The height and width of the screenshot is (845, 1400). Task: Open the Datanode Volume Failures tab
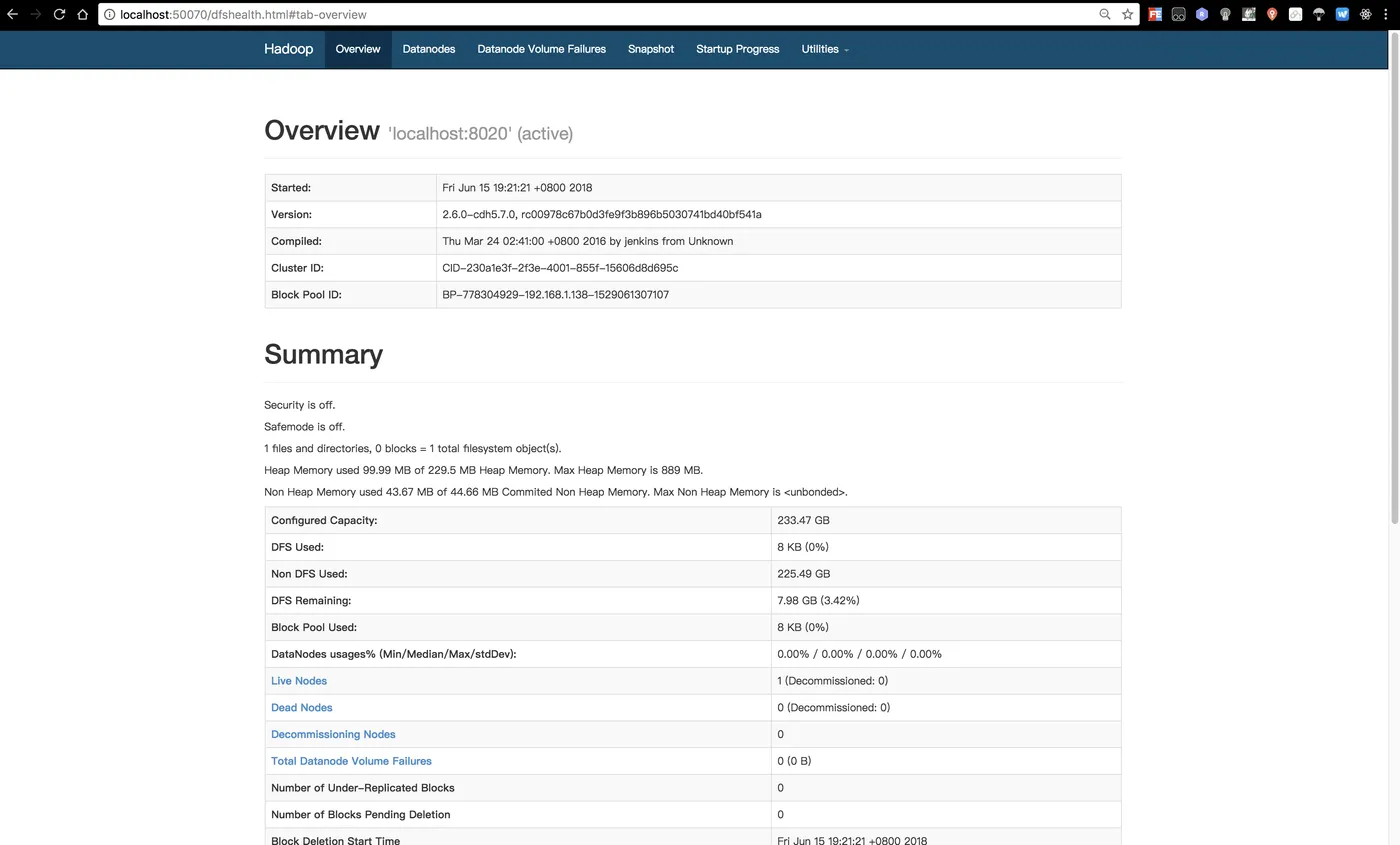click(541, 49)
